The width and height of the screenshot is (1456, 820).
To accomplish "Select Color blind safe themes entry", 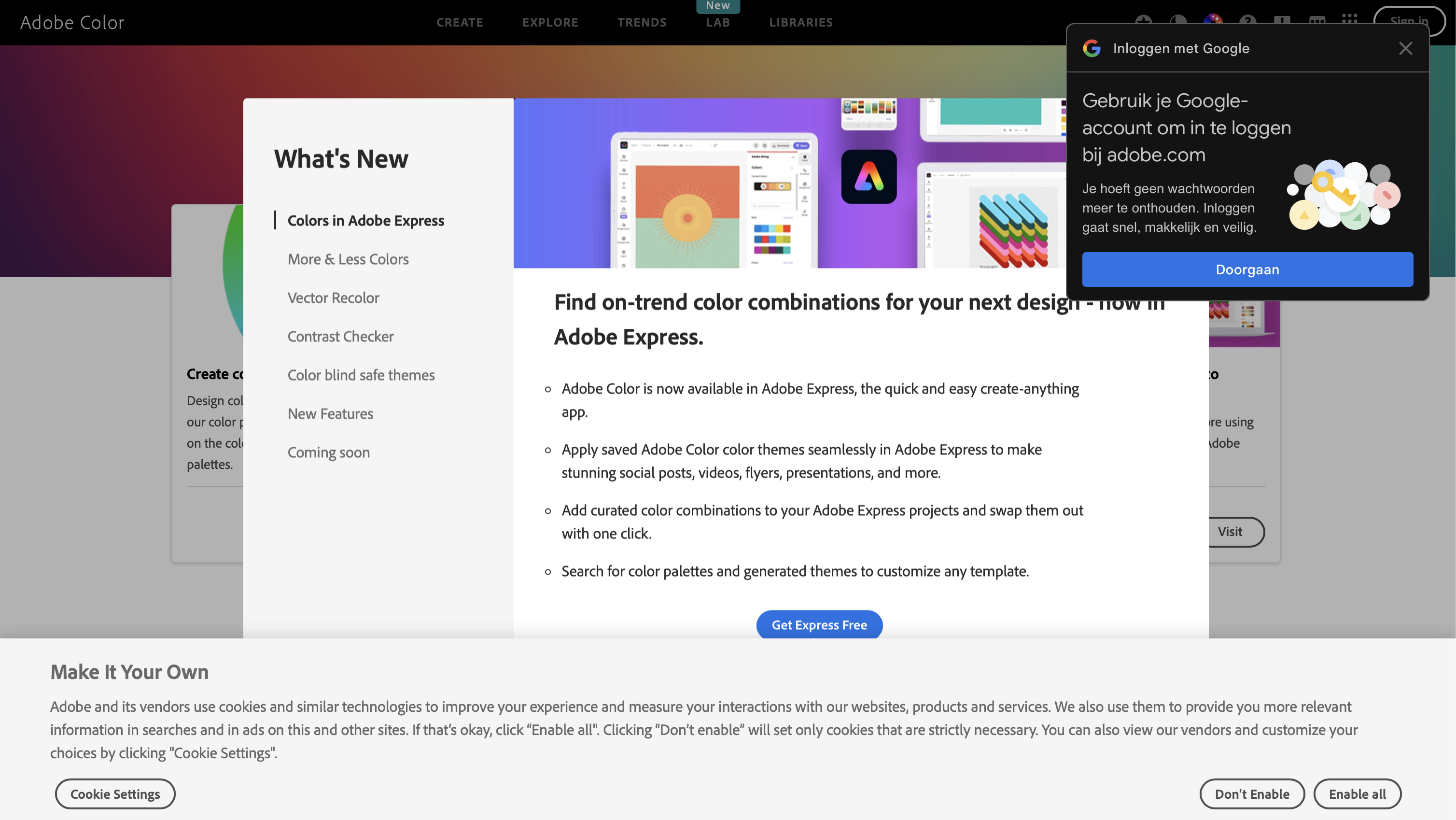I will [x=361, y=375].
